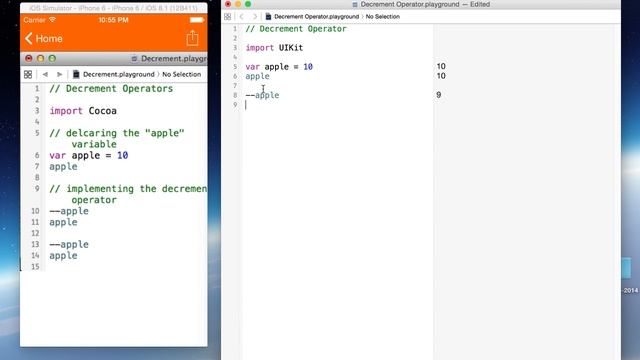The image size is (640, 360).
Task: Click the Wi-Fi icon in simulator status bar
Action: pyautogui.click(x=52, y=20)
